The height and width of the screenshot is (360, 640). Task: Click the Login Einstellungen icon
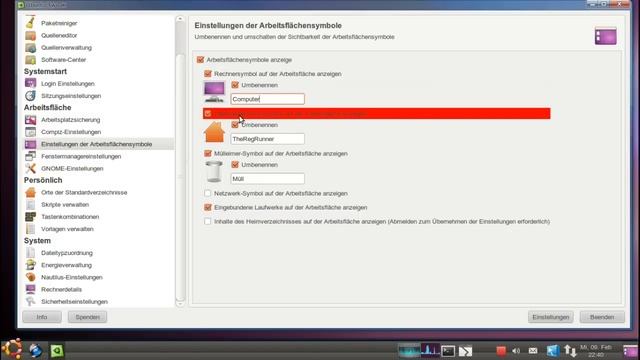tap(30, 83)
